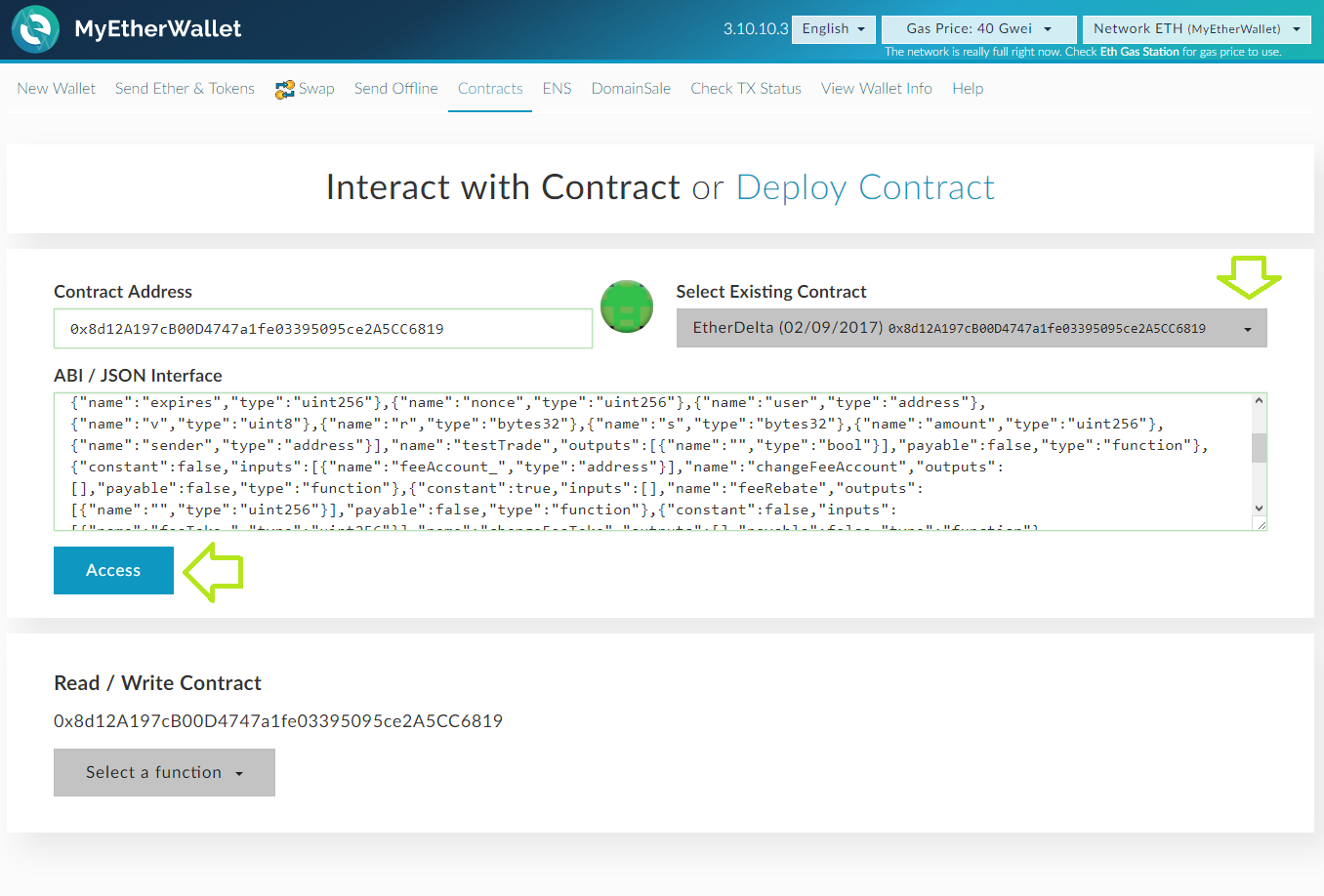Open the Send Ether & Tokens tab
The height and width of the screenshot is (896, 1324).
pos(185,89)
